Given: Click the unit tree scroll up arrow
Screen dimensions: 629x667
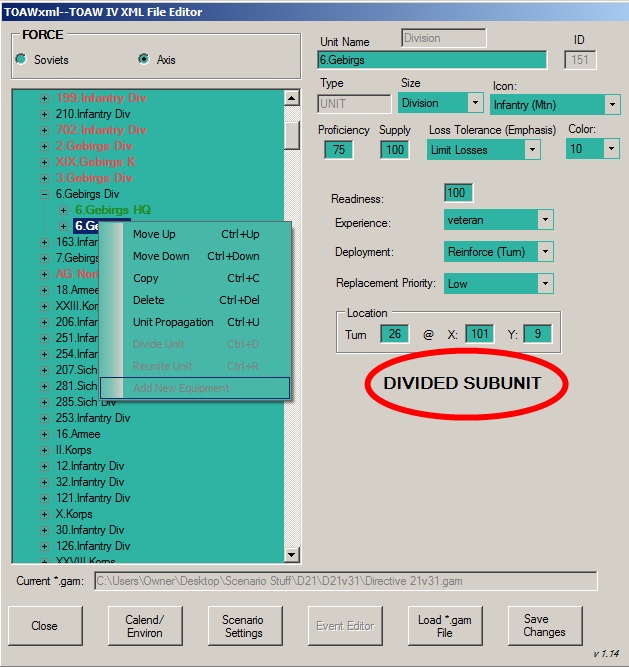Looking at the screenshot, I should tap(291, 98).
